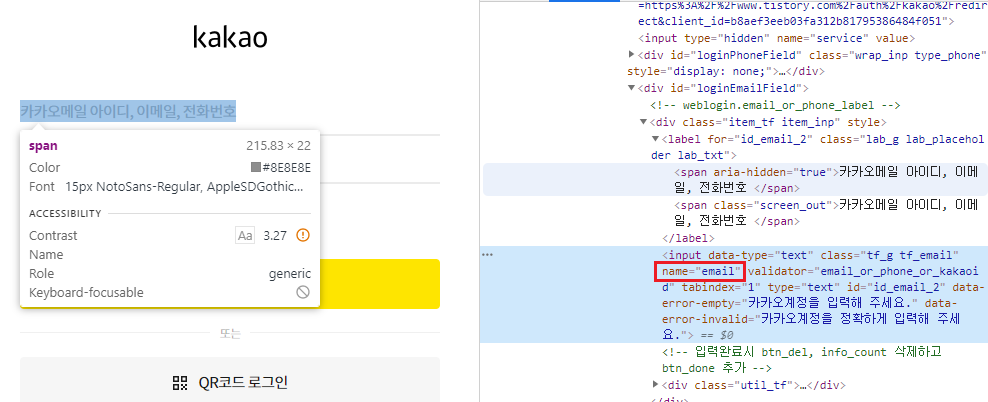Image resolution: width=988 pixels, height=402 pixels.
Task: Click the three-dot menu beside input row
Action: pyautogui.click(x=487, y=255)
